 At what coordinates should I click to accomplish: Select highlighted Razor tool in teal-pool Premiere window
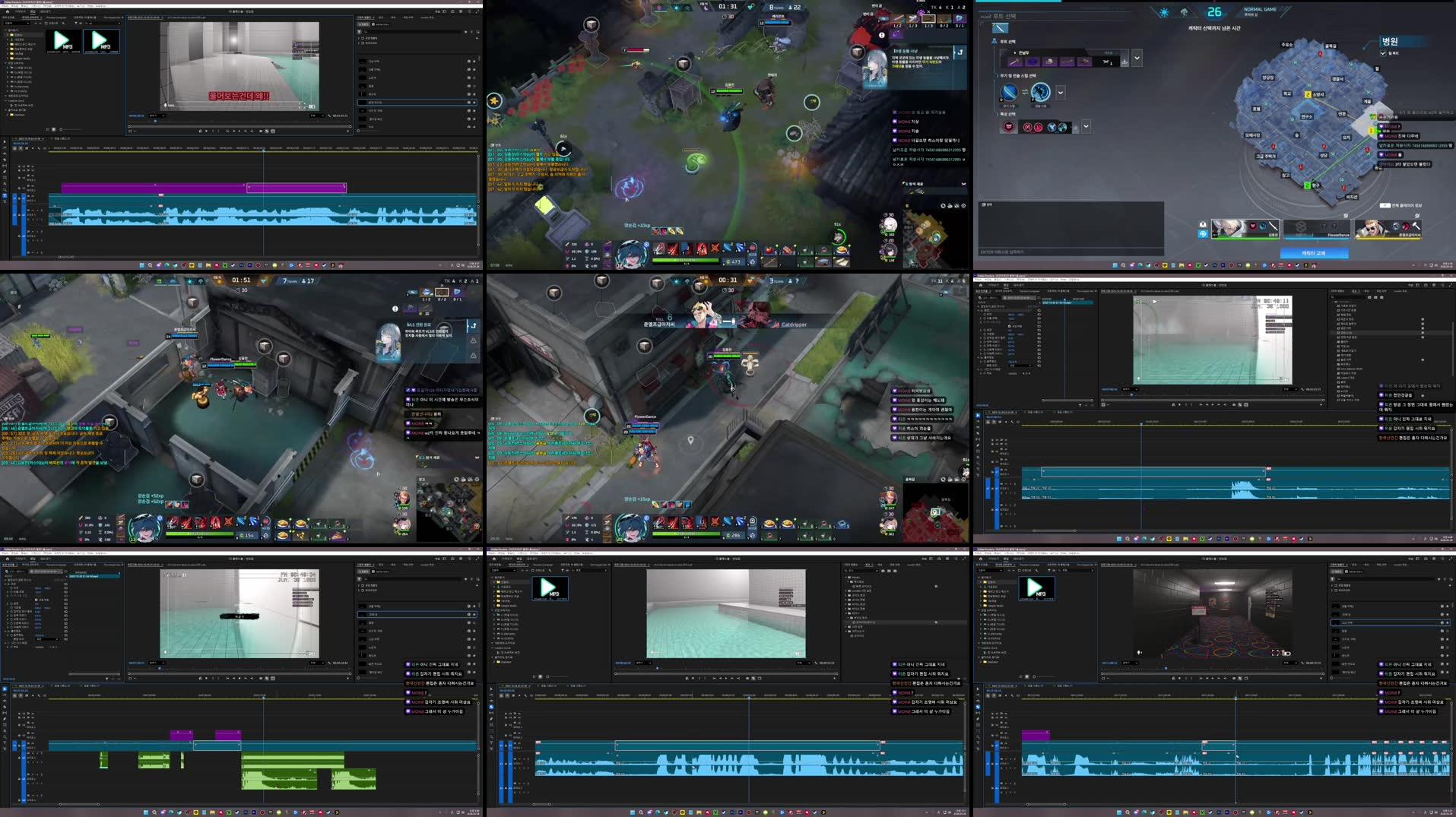(x=491, y=708)
